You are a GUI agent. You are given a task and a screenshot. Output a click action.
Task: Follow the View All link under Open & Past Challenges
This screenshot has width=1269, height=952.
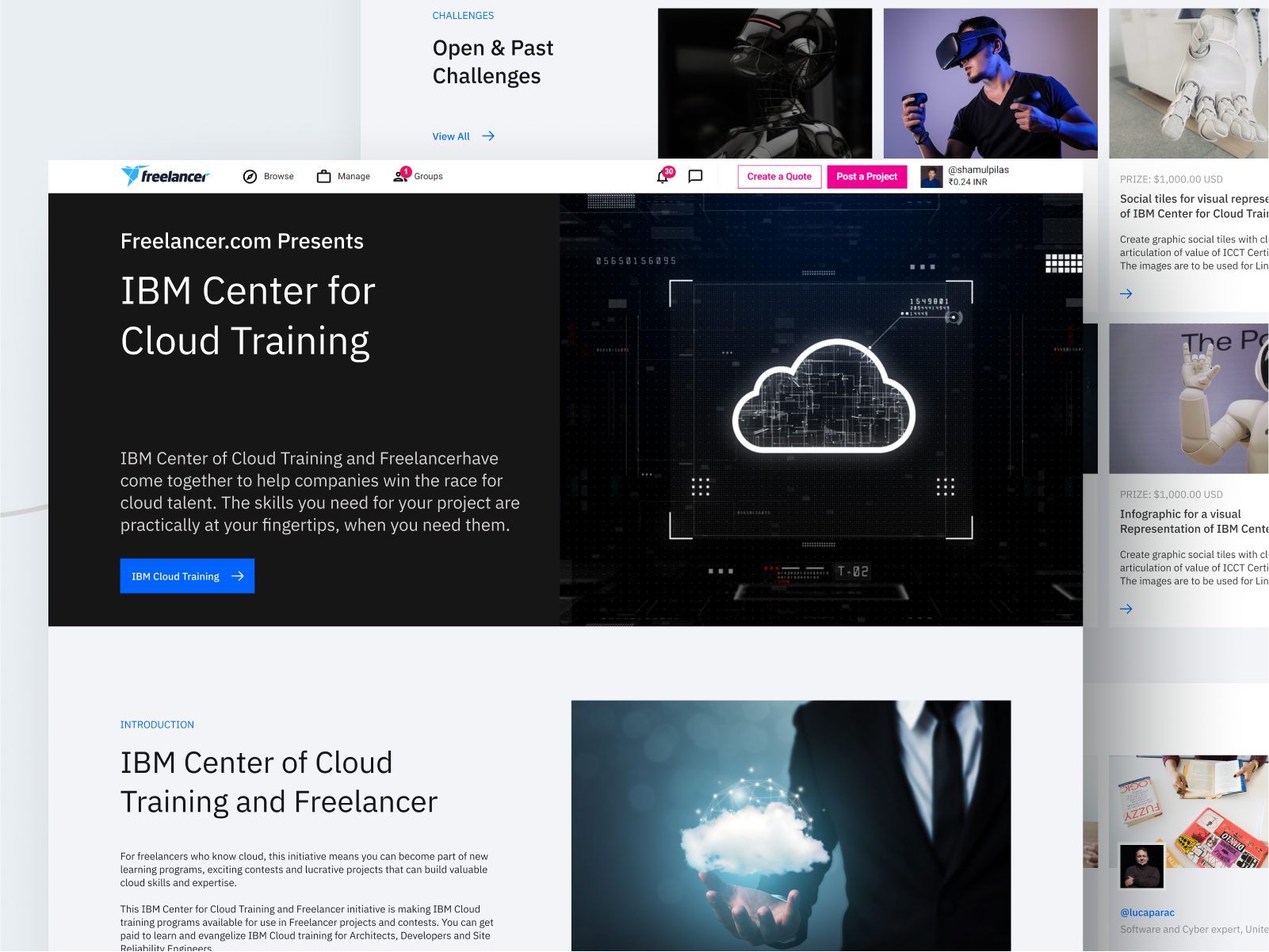click(450, 136)
